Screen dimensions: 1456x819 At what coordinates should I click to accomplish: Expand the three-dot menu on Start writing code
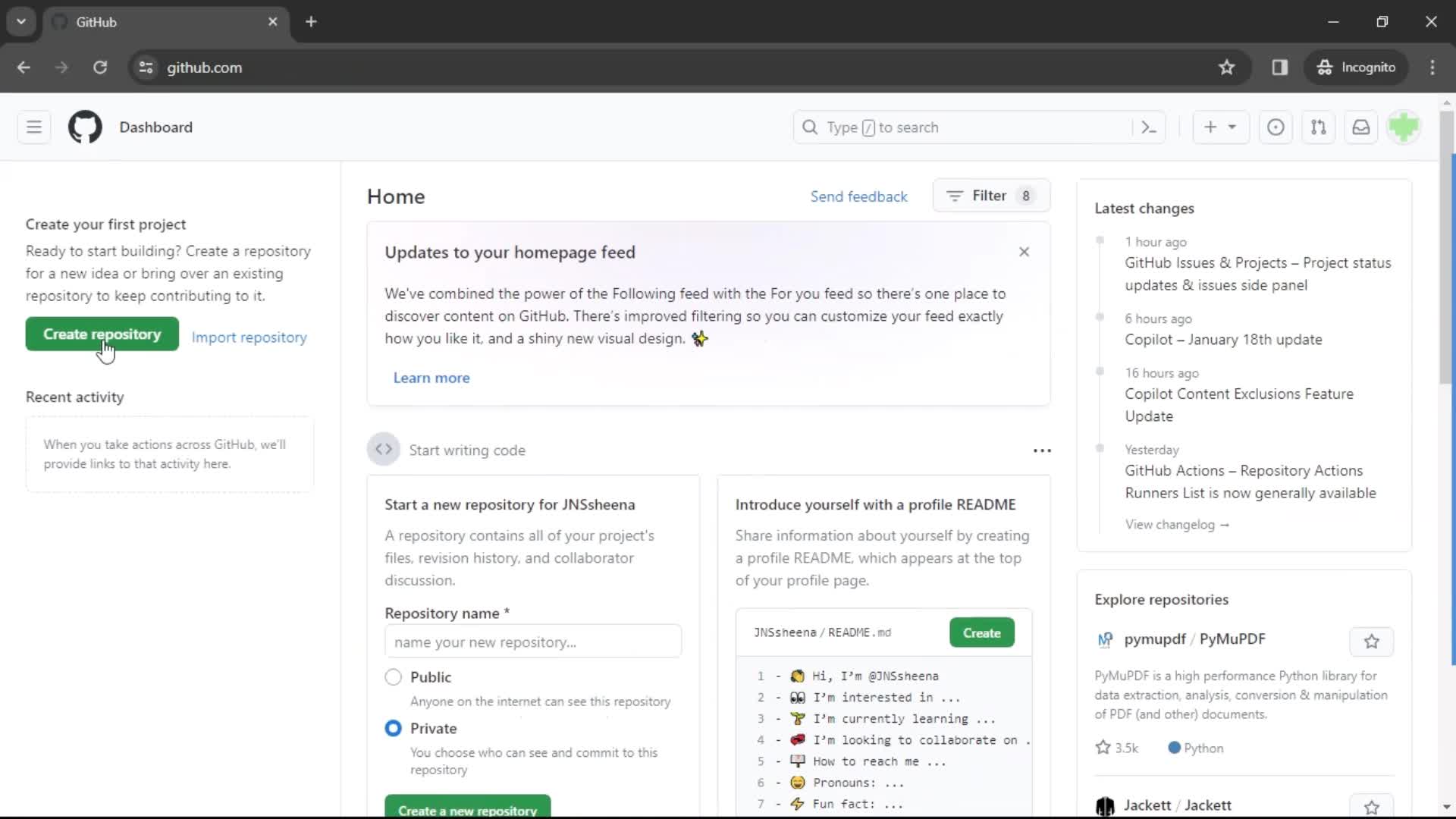coord(1041,450)
